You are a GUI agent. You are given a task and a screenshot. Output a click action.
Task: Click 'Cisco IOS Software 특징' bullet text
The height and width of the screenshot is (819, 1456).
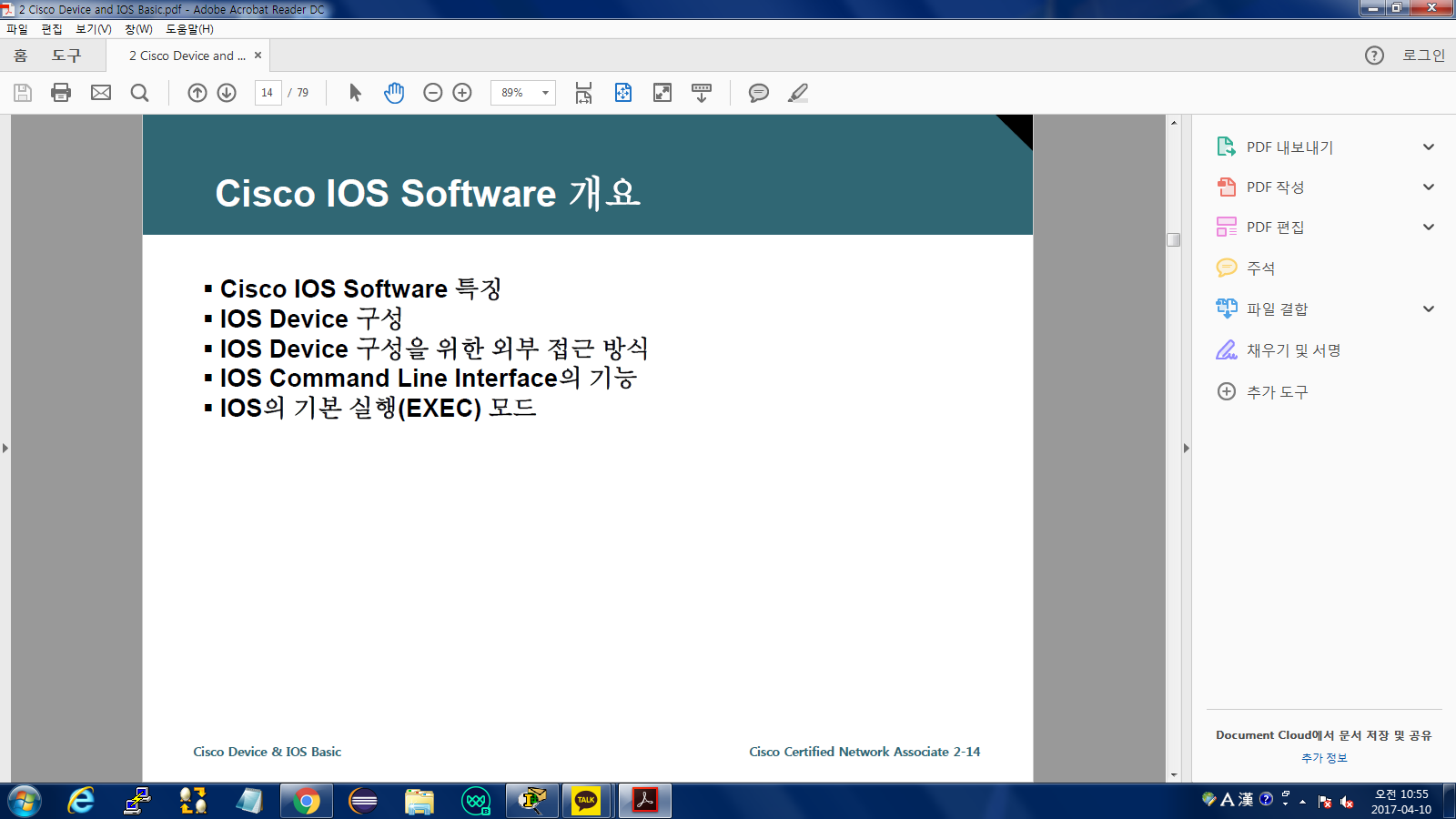click(360, 288)
